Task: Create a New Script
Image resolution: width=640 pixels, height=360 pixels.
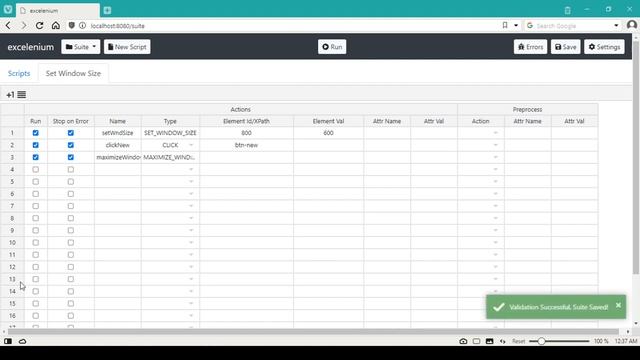Action: (x=127, y=47)
